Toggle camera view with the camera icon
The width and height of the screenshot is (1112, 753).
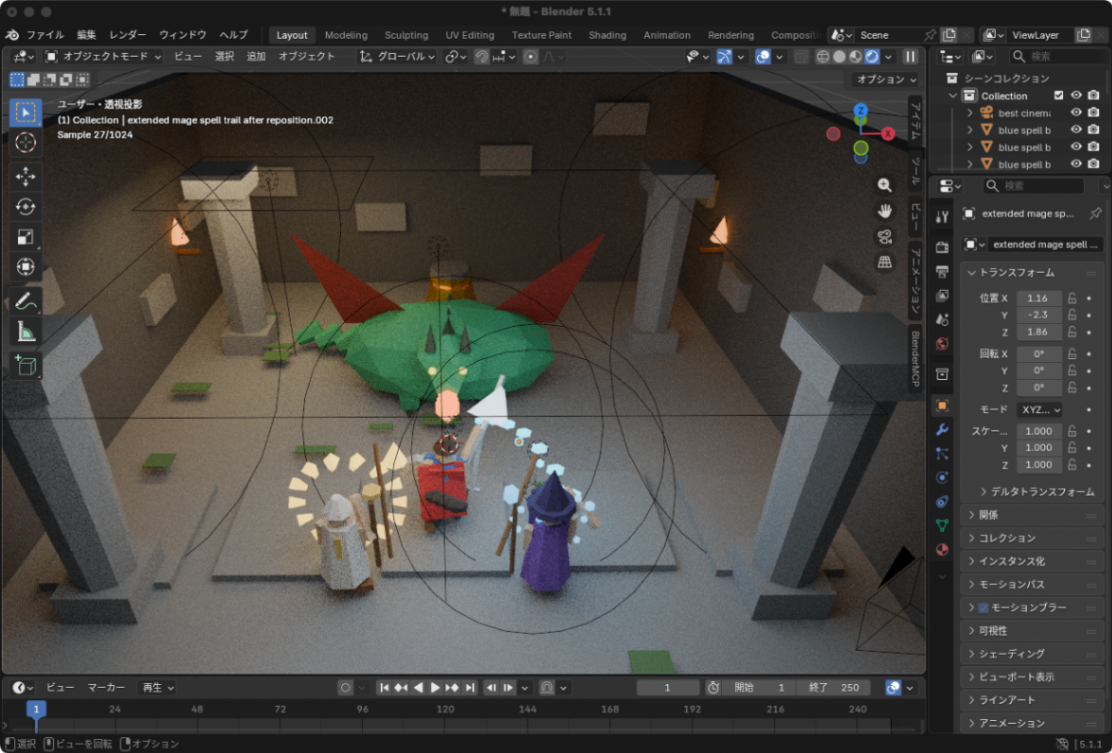tap(884, 236)
